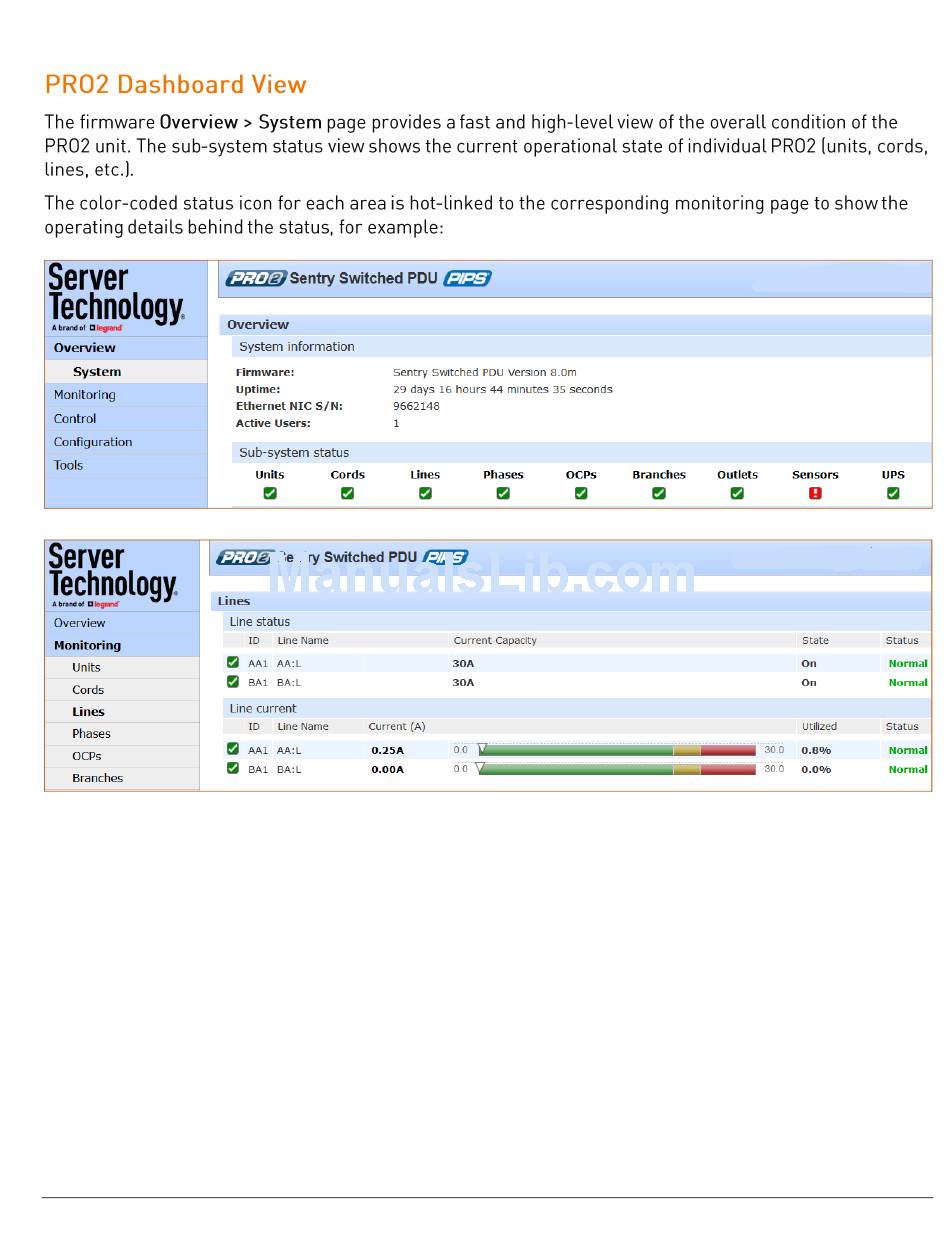
Task: Click the AA:L line name in Line status
Action: point(289,663)
